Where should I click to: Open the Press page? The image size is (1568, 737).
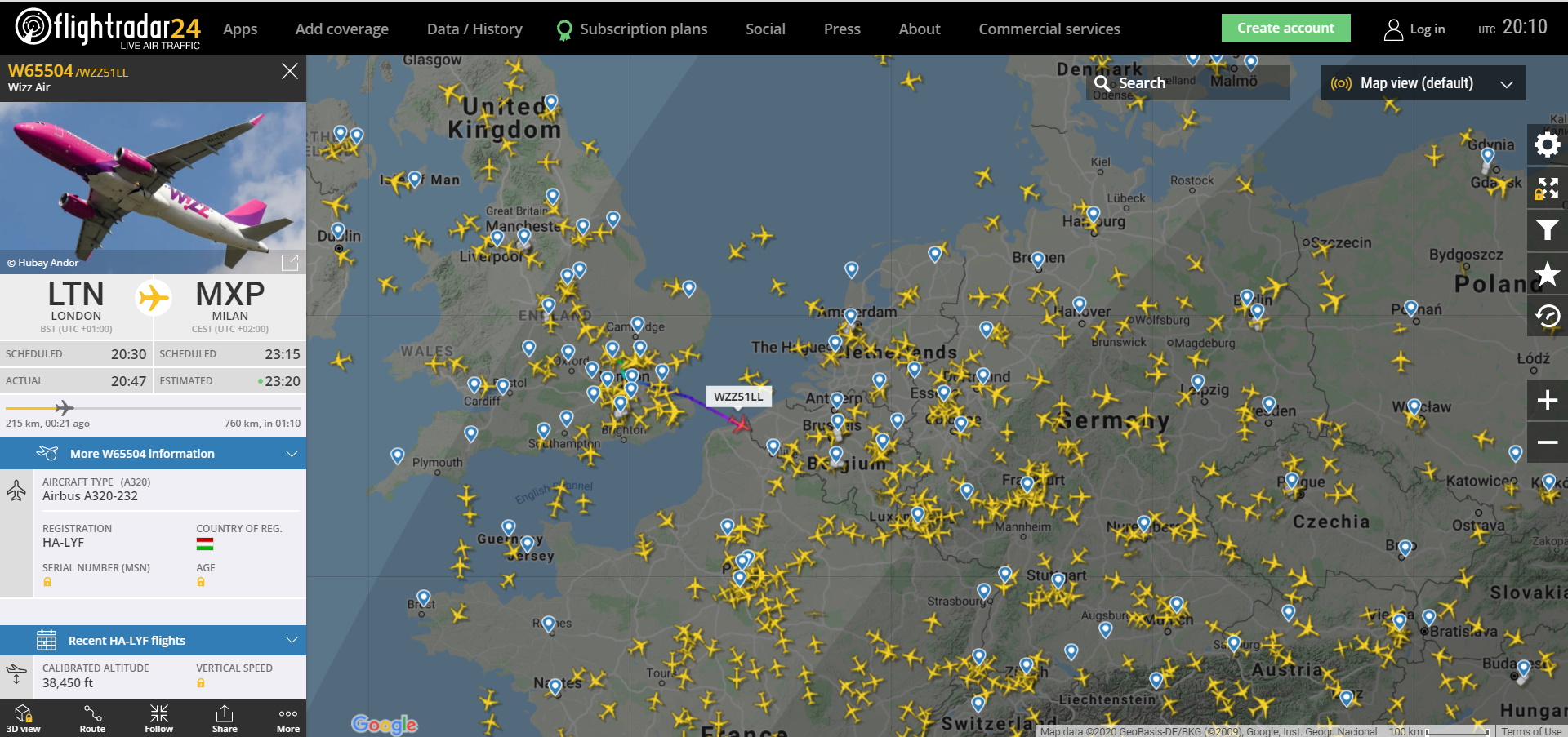point(842,29)
